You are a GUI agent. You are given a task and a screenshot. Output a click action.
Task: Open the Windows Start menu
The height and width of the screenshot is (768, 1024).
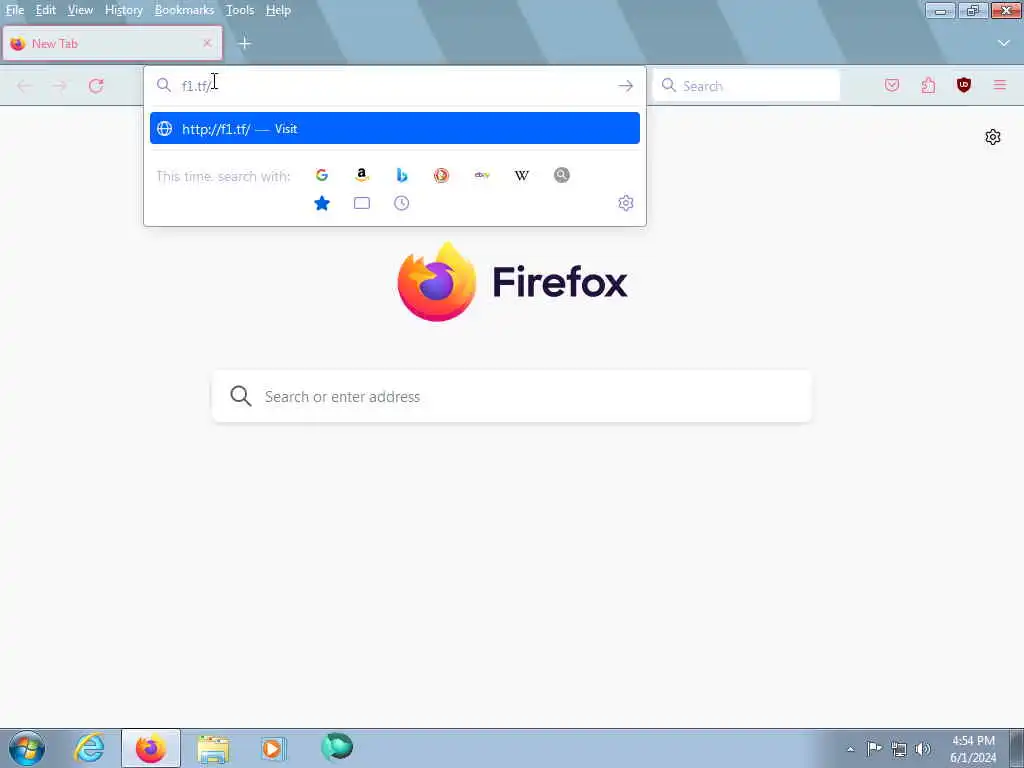pyautogui.click(x=27, y=748)
